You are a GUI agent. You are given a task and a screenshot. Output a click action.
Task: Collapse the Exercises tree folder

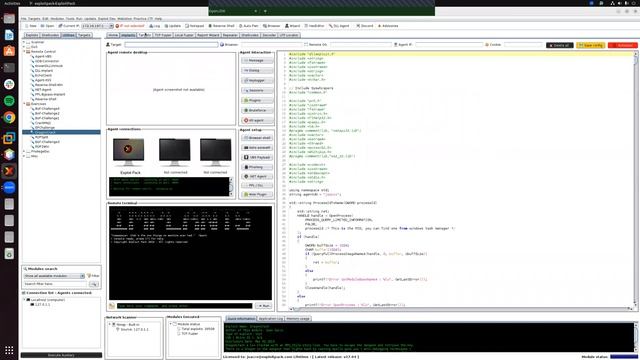click(x=24, y=104)
